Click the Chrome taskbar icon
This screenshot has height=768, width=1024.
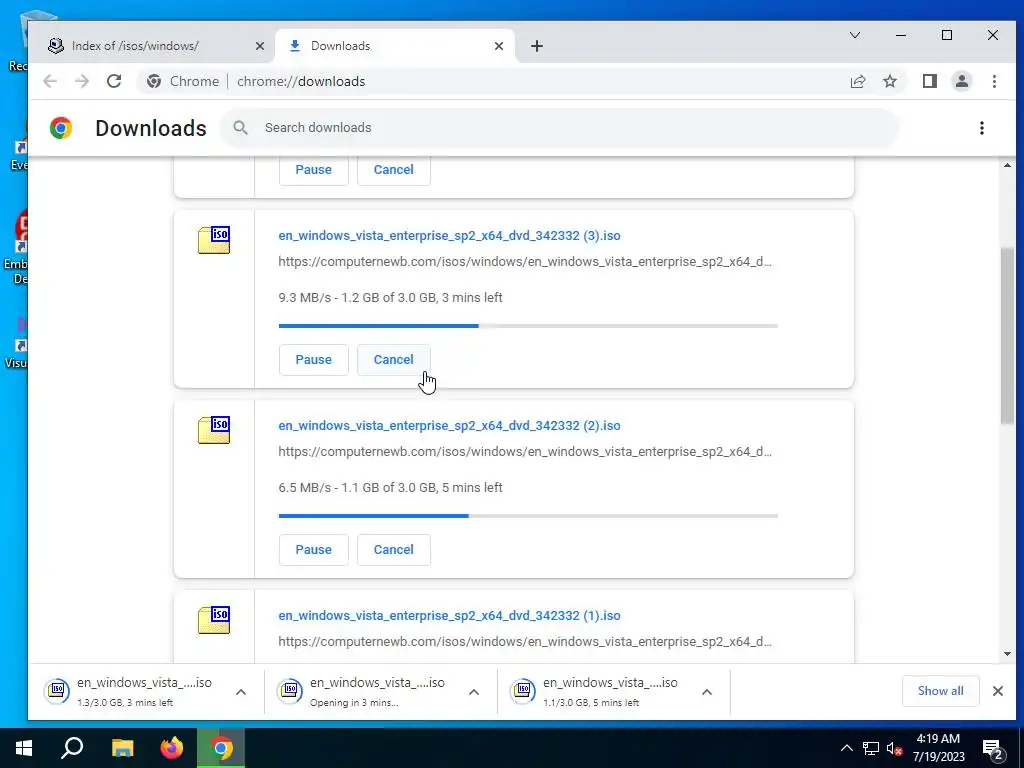221,748
